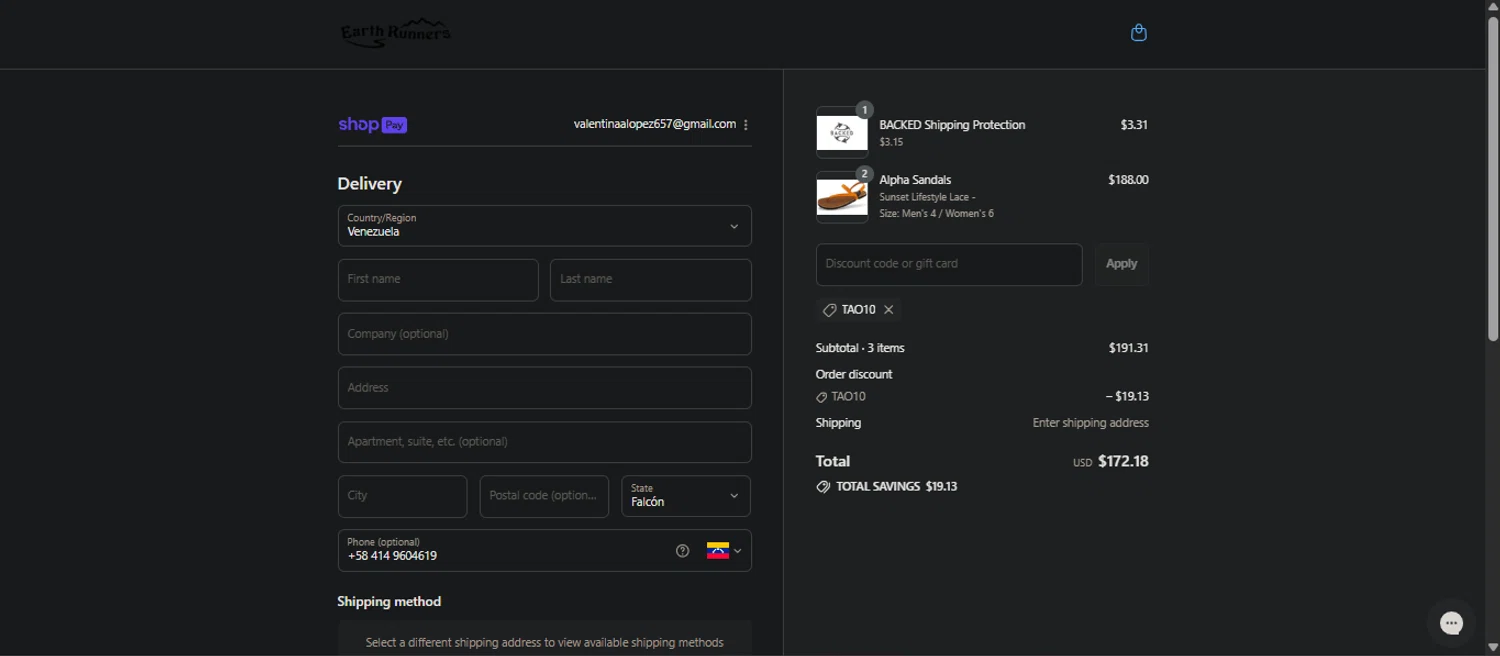
Task: Click the discount value '– $19.13'
Action: (x=1127, y=397)
